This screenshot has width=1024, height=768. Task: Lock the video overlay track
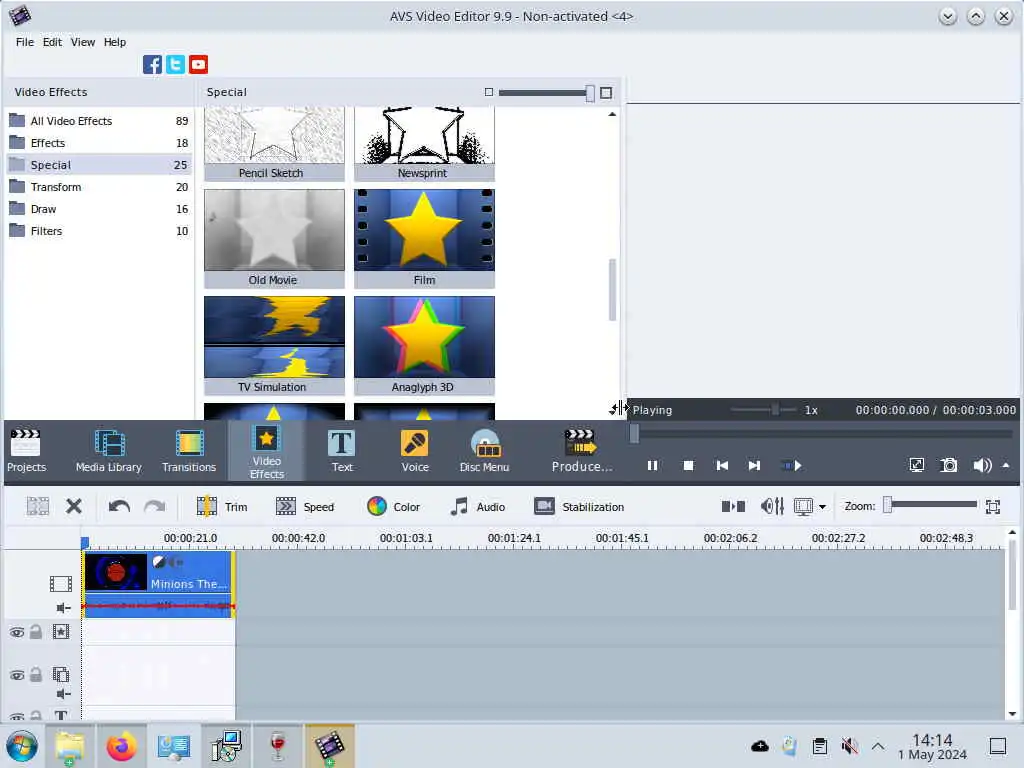click(36, 675)
